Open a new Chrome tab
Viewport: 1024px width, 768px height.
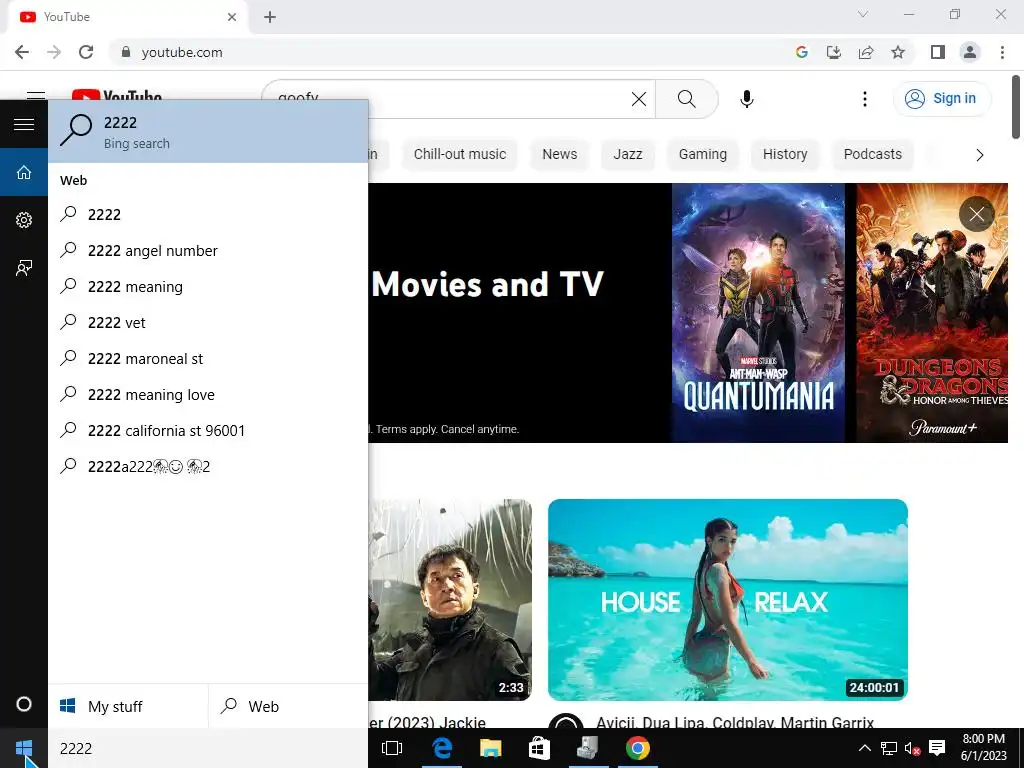click(x=270, y=17)
